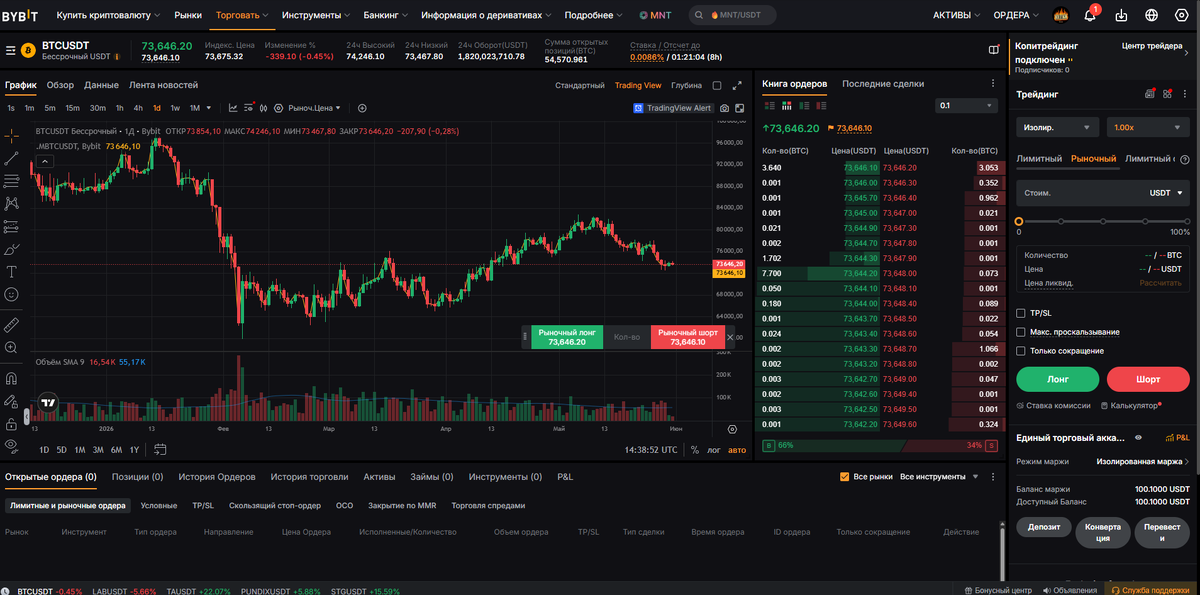This screenshot has height=595, width=1200.
Task: Expand chart to fullscreen arrows icon
Action: tap(738, 85)
